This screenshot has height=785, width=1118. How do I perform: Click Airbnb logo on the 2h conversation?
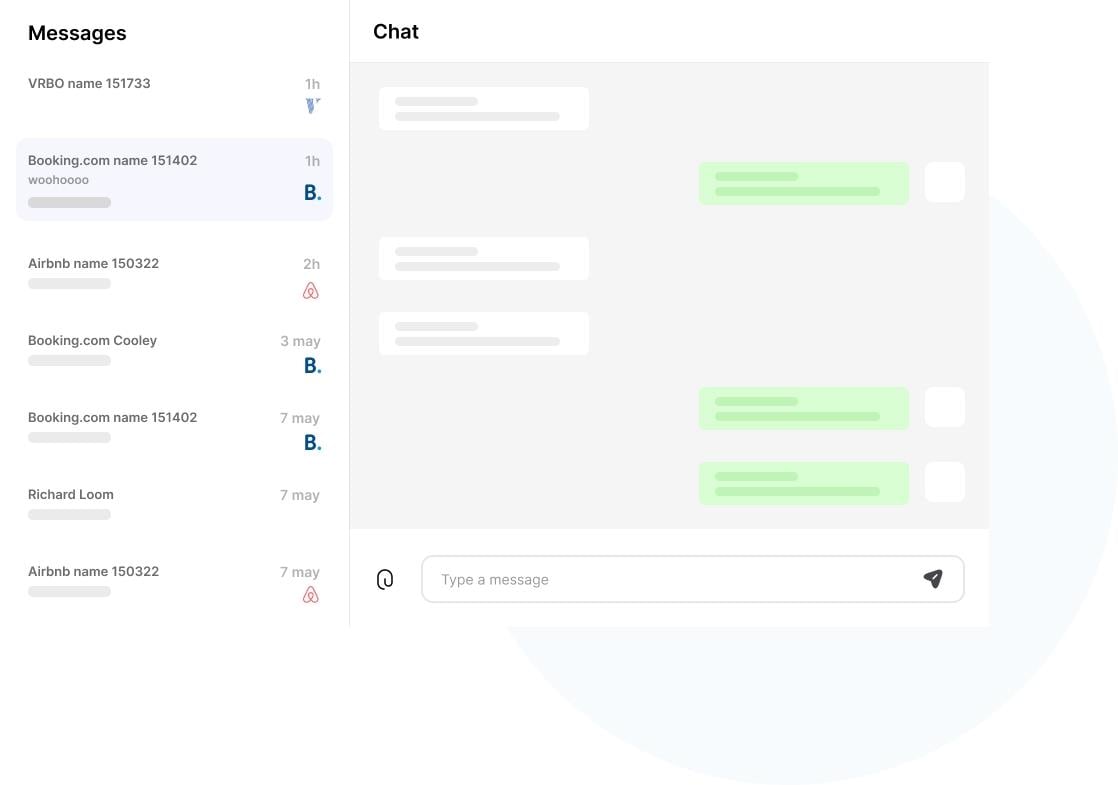pyautogui.click(x=310, y=291)
